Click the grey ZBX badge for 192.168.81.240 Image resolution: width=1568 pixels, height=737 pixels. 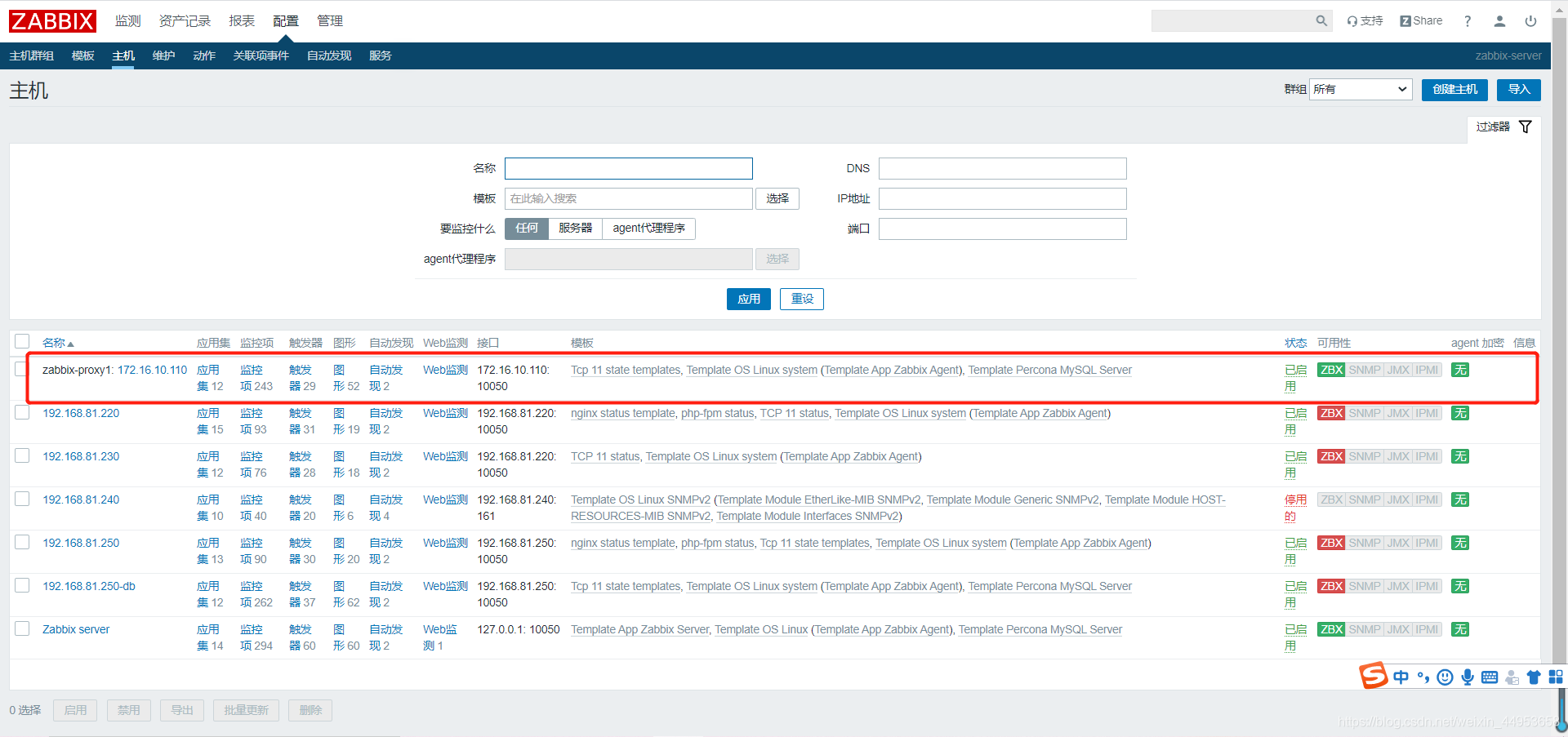(x=1331, y=499)
